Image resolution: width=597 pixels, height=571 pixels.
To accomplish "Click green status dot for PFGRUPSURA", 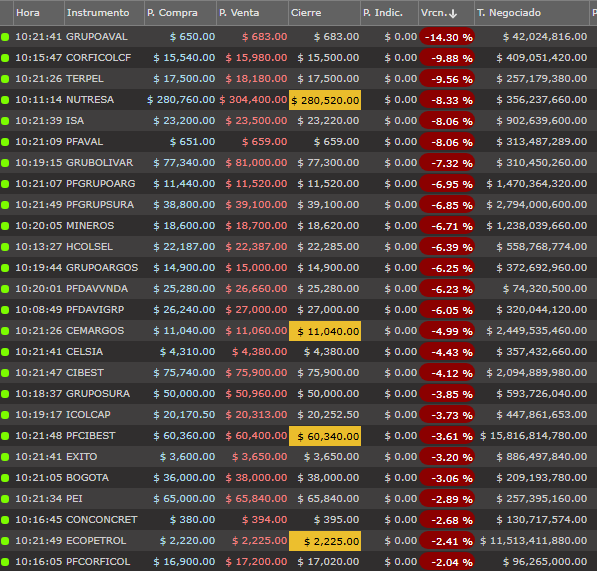I will (5, 205).
